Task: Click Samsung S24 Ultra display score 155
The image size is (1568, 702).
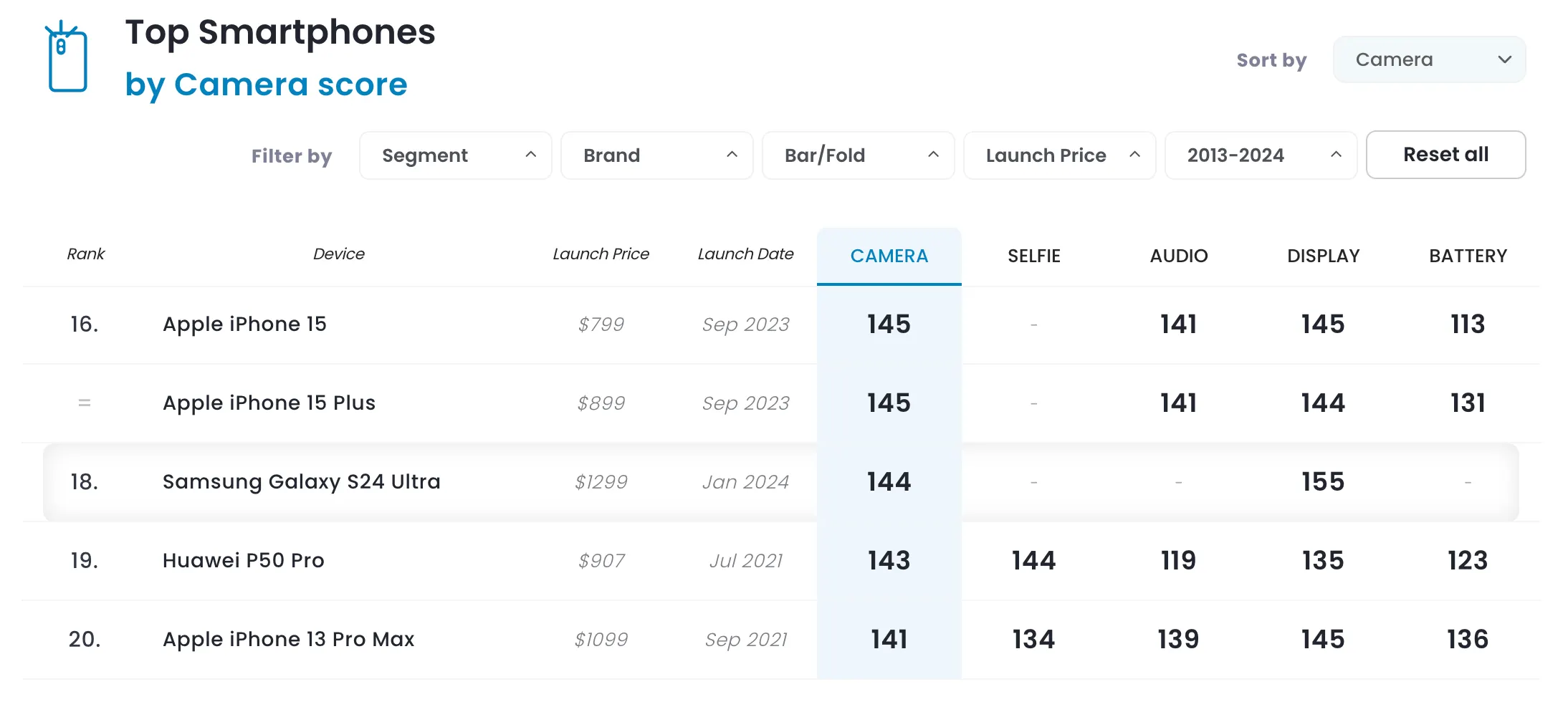Action: (1323, 482)
